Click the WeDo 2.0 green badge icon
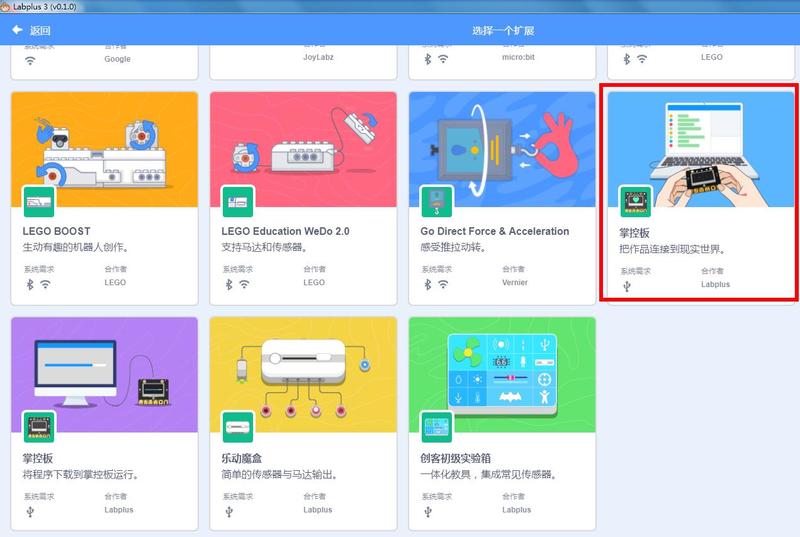Viewport: 800px width, 537px height. click(x=238, y=201)
